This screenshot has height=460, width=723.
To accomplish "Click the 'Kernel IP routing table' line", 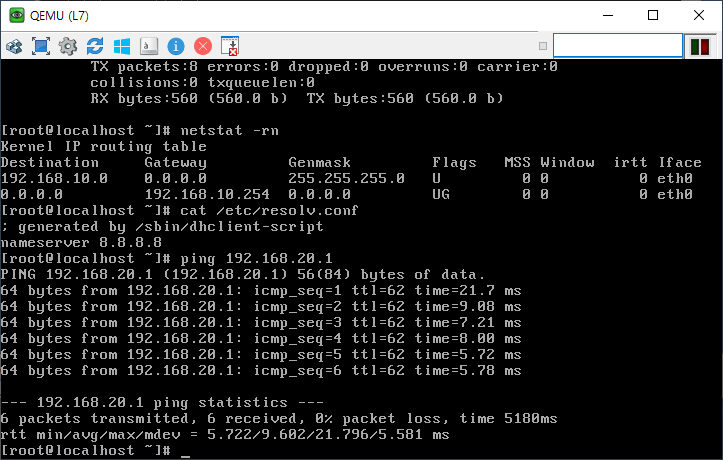I will pyautogui.click(x=103, y=147).
